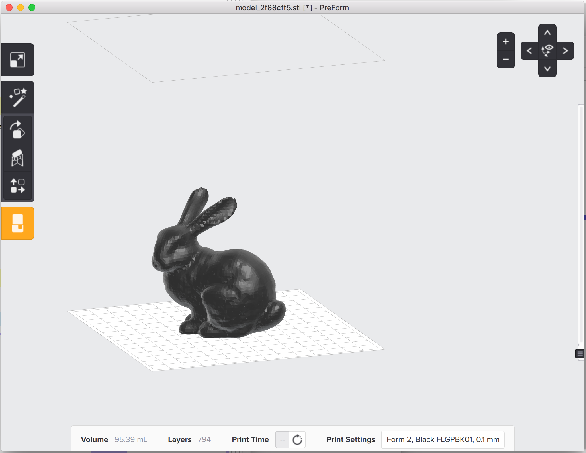Click the Layers count value
The width and height of the screenshot is (586, 453).
[x=204, y=440]
